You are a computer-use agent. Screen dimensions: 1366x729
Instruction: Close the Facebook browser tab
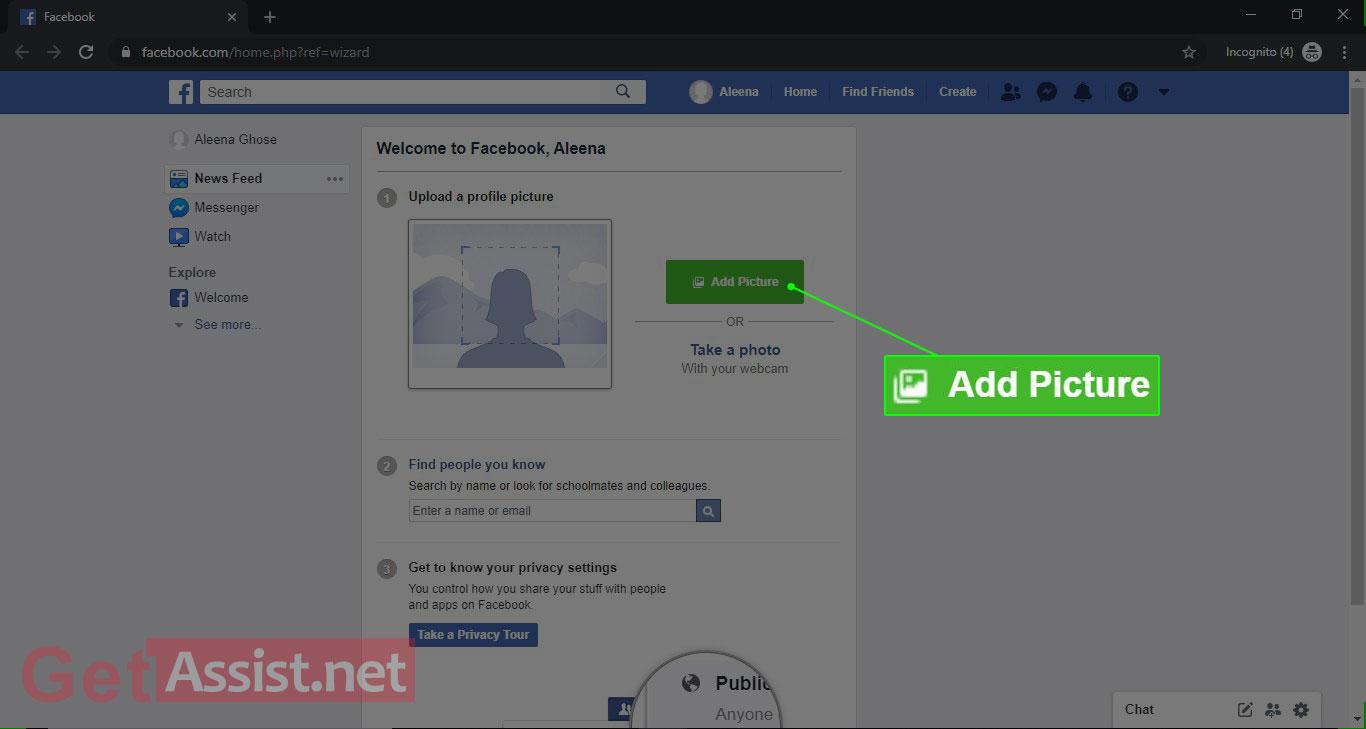[x=232, y=17]
